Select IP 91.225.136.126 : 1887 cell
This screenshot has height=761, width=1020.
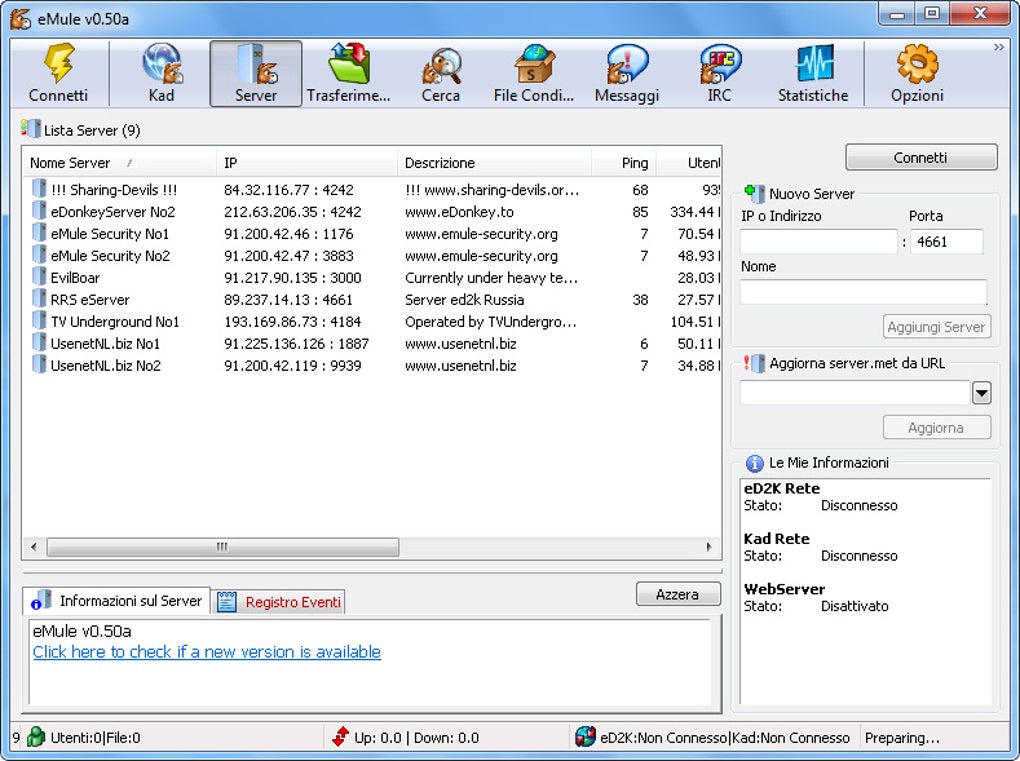click(297, 343)
